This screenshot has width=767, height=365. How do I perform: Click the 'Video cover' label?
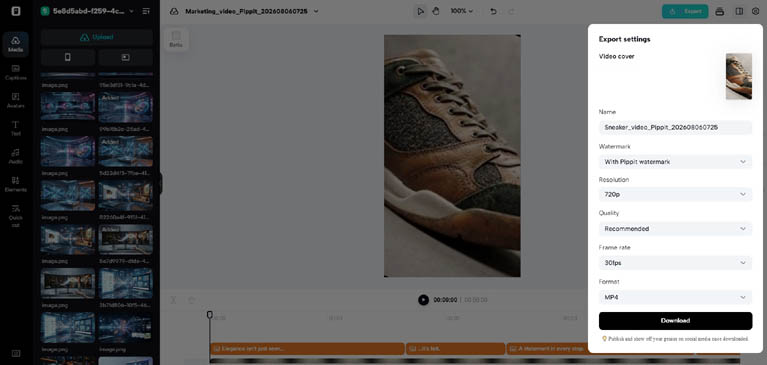(x=616, y=56)
